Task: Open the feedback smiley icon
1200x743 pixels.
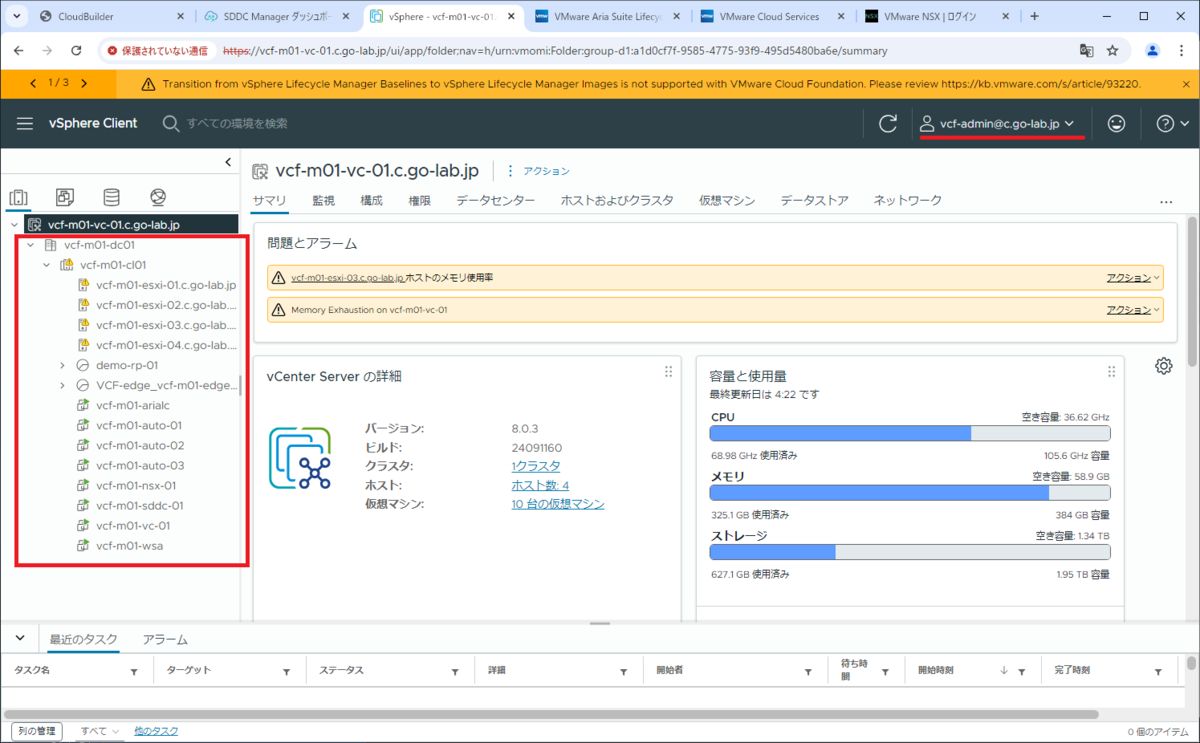Action: tap(1116, 123)
